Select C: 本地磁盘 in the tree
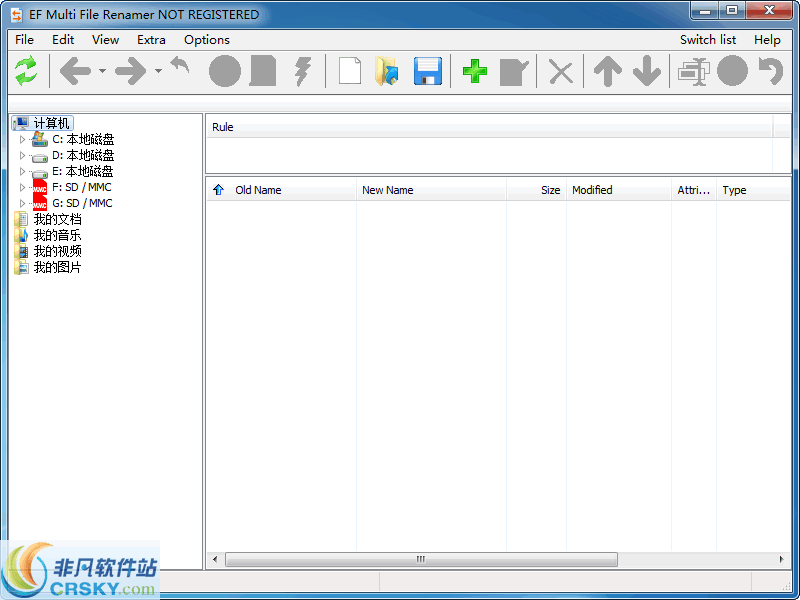800x600 pixels. click(83, 139)
